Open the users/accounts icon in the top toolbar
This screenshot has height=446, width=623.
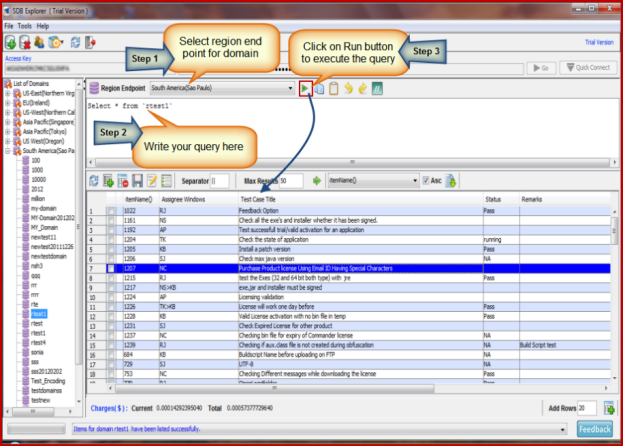click(x=39, y=42)
